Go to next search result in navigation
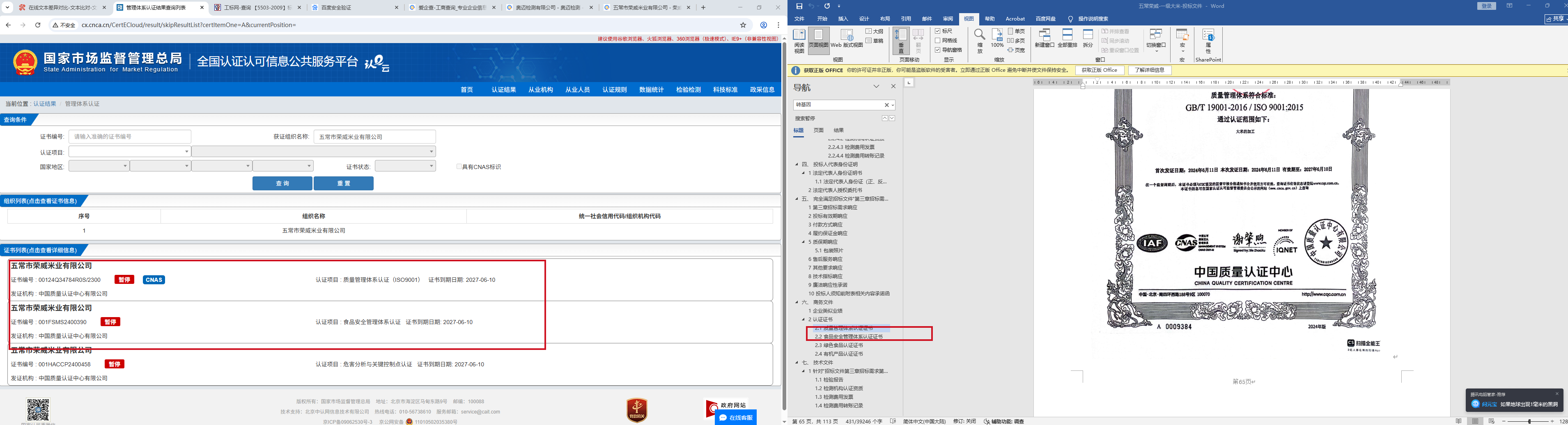This screenshot has height=425, width=1568. (892, 118)
